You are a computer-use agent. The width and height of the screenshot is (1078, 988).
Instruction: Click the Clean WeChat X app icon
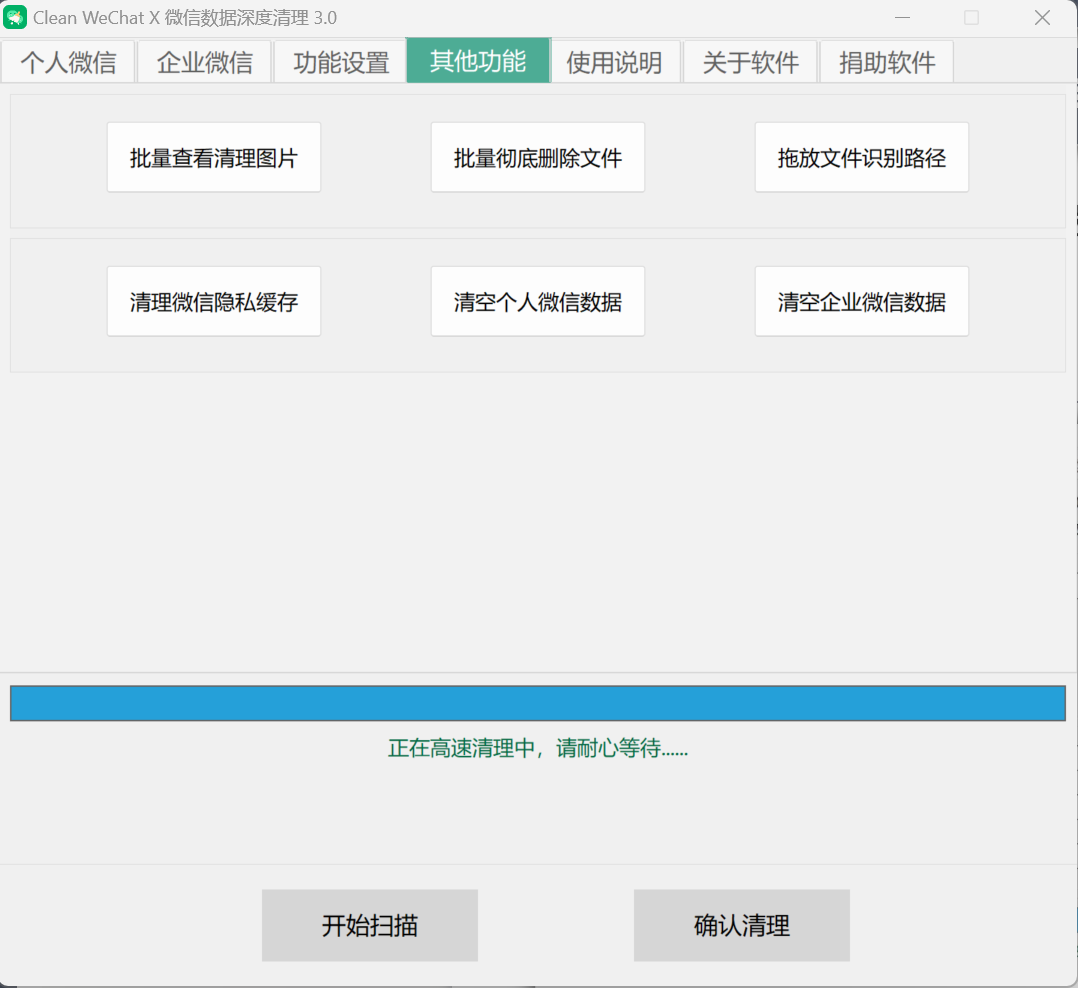[15, 17]
